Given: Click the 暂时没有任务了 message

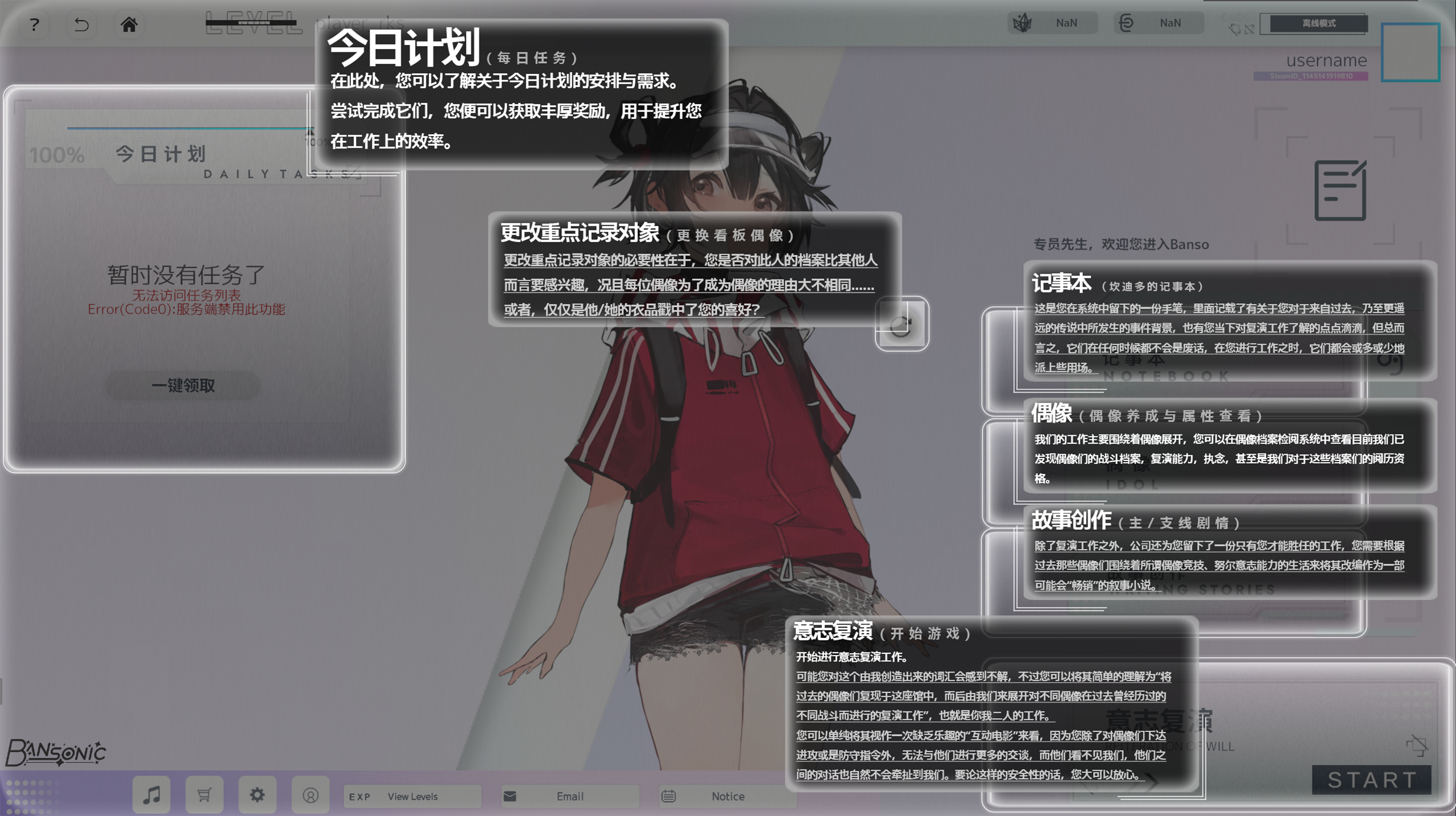Looking at the screenshot, I should [x=186, y=275].
